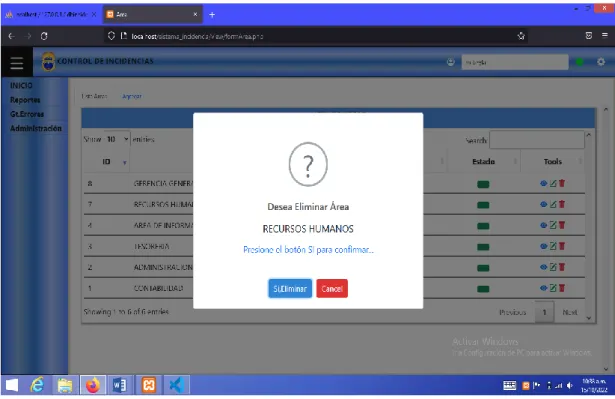Open Visual Studio Code from taskbar

pos(176,385)
